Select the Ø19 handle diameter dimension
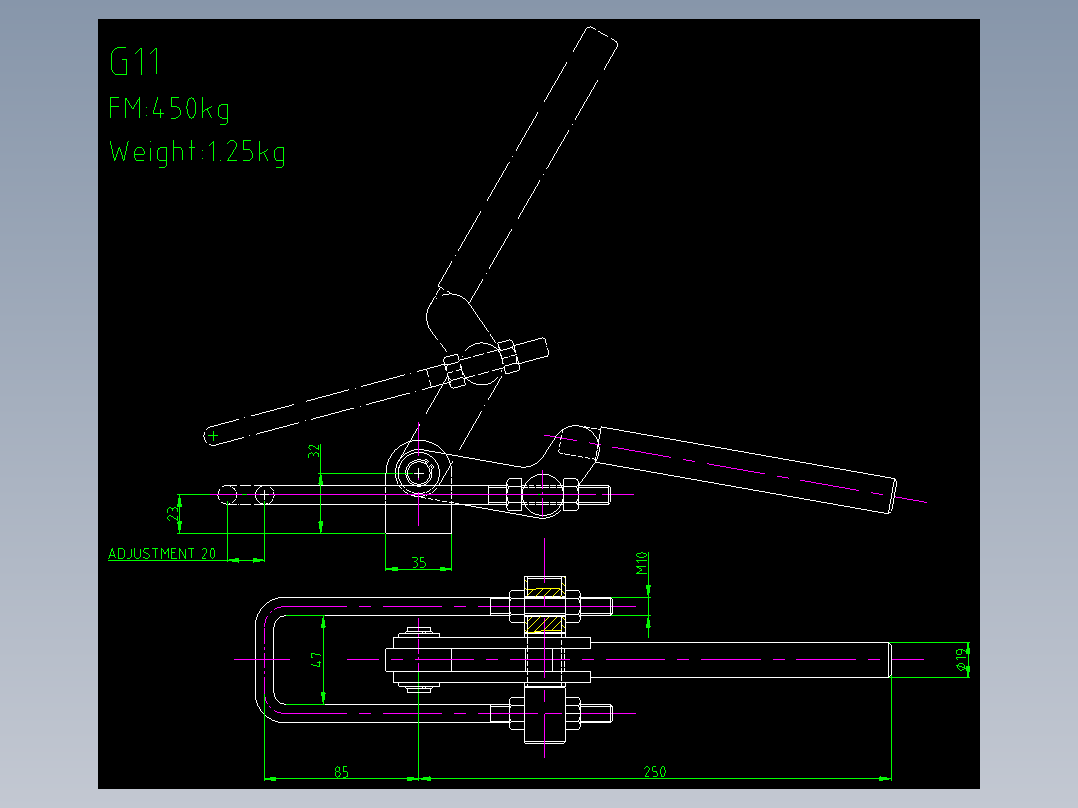Screen dimensions: 1078x808 pos(961,659)
